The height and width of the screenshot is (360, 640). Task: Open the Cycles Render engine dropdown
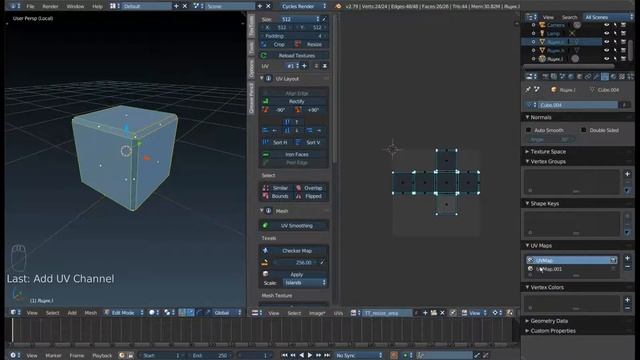pyautogui.click(x=304, y=6)
